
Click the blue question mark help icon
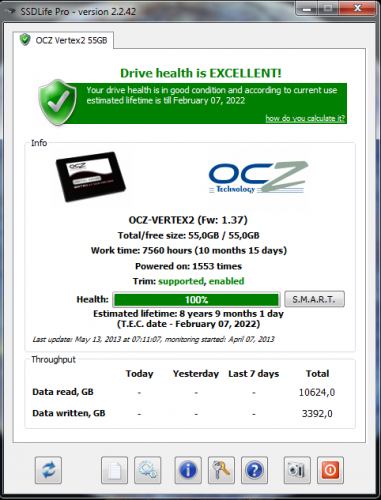[254, 470]
